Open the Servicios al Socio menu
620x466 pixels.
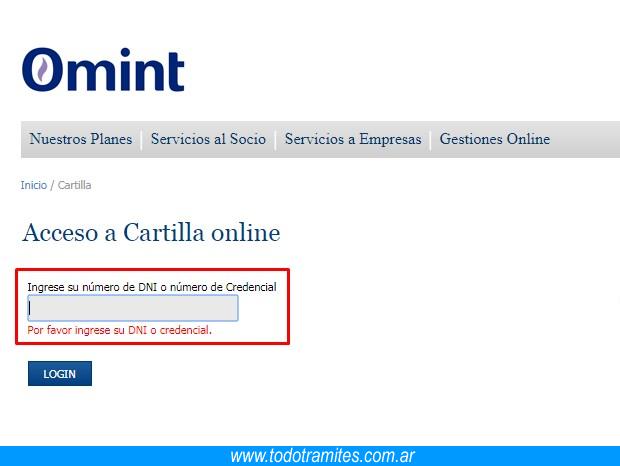(208, 139)
